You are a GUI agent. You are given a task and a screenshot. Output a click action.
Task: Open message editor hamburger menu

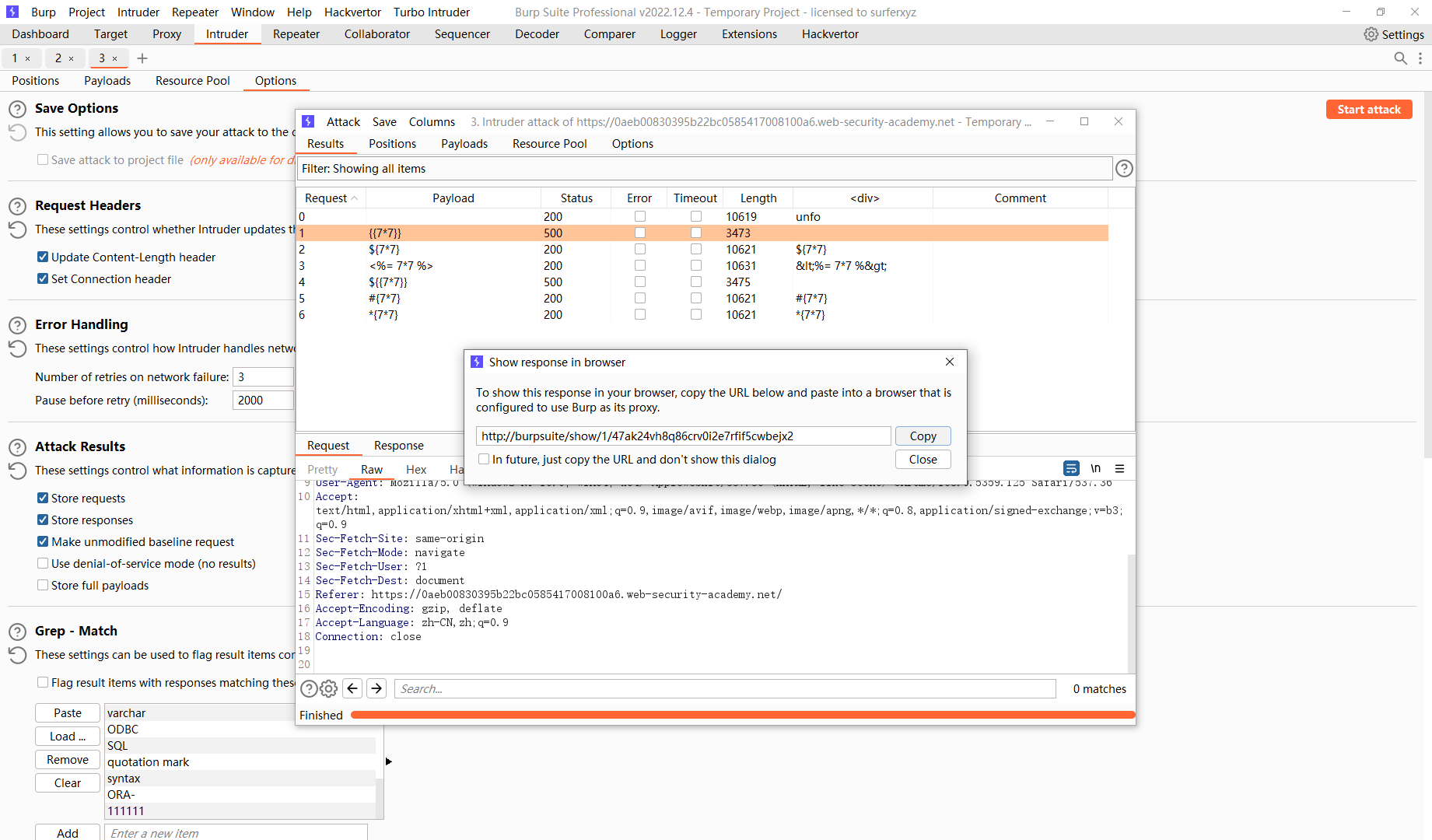[1119, 468]
